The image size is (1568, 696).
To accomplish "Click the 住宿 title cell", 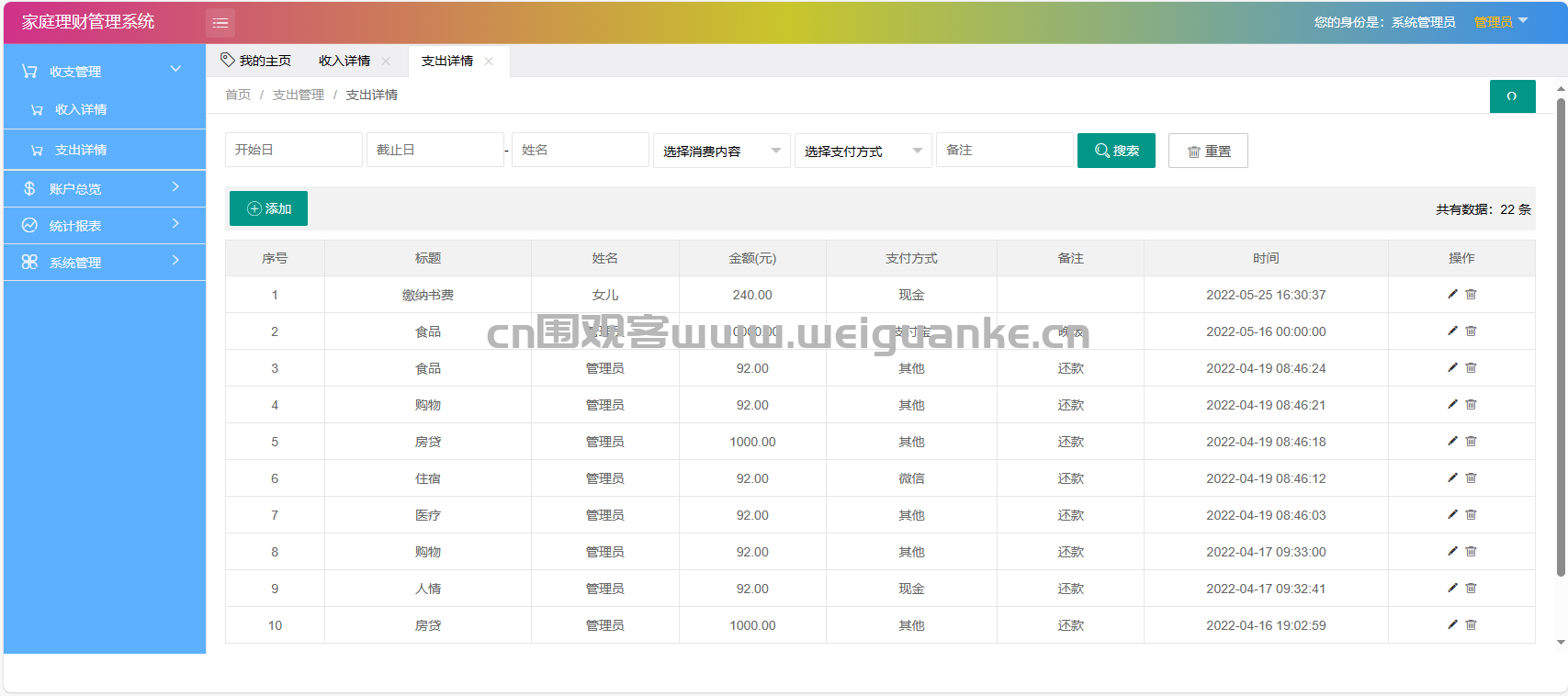I will [428, 478].
